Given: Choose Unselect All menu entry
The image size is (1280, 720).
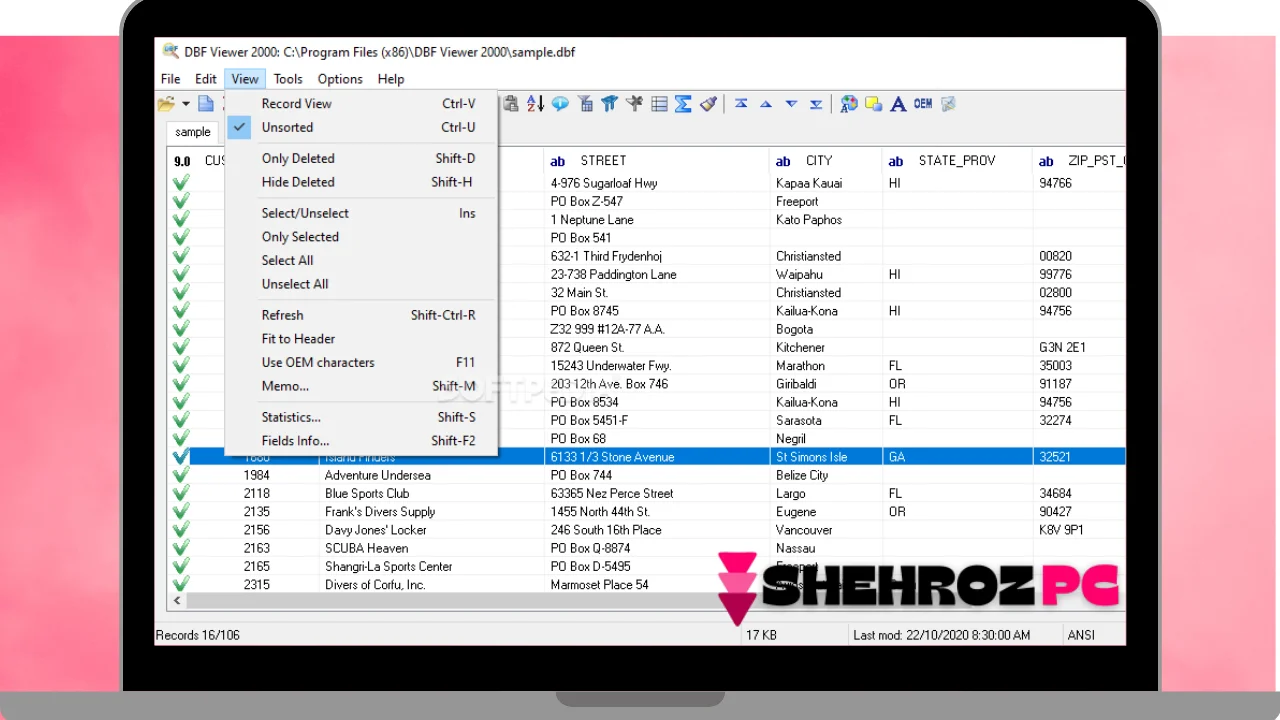Looking at the screenshot, I should point(361,284).
